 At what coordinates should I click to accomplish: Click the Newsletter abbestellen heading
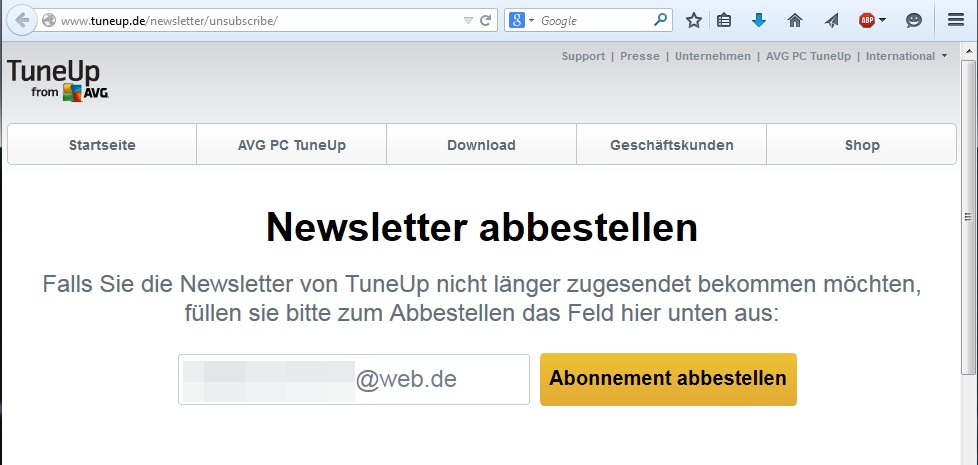(x=482, y=228)
